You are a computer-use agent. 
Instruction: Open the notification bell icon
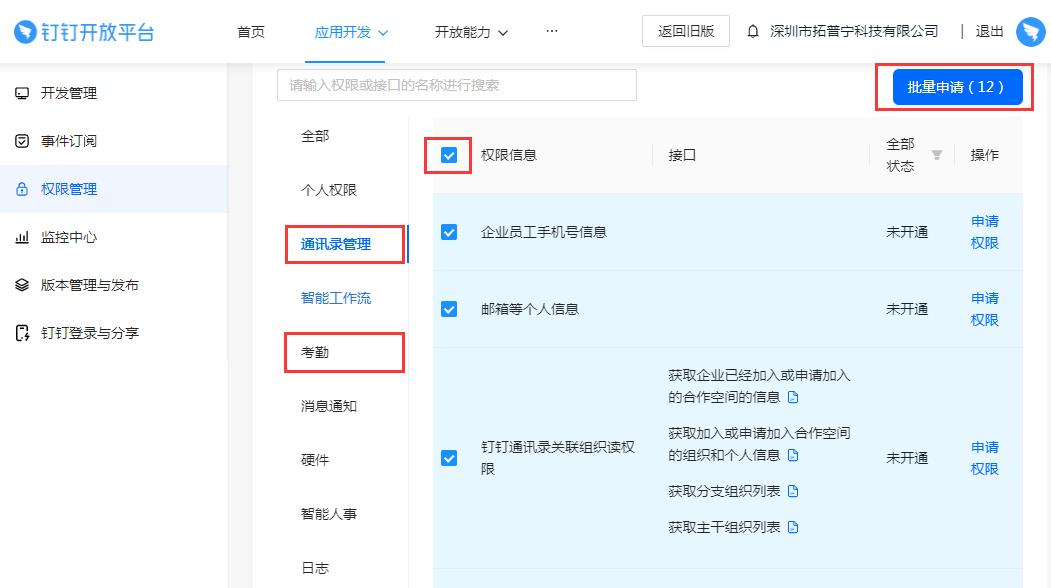pyautogui.click(x=753, y=32)
